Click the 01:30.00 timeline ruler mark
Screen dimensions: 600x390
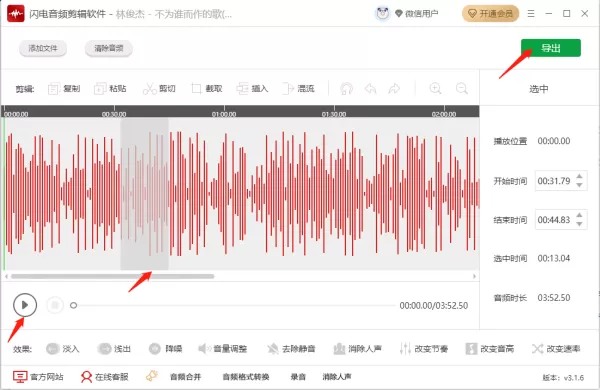(334, 114)
